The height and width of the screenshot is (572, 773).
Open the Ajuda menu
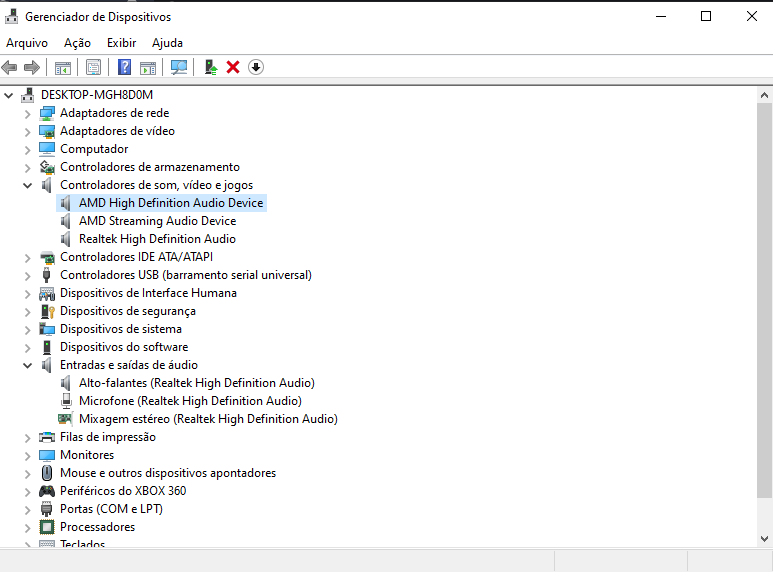tap(167, 43)
